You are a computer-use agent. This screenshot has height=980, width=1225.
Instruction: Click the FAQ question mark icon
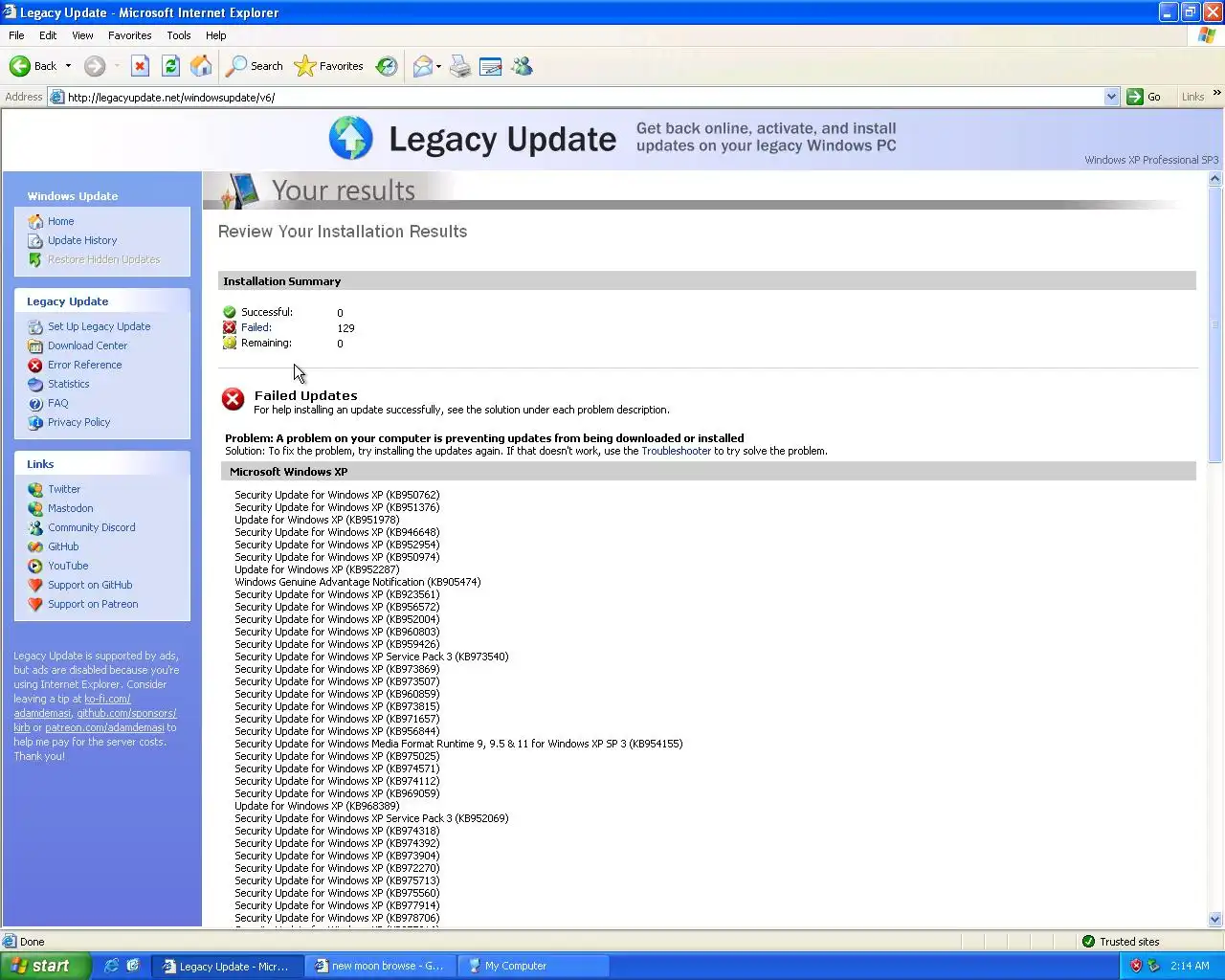35,404
